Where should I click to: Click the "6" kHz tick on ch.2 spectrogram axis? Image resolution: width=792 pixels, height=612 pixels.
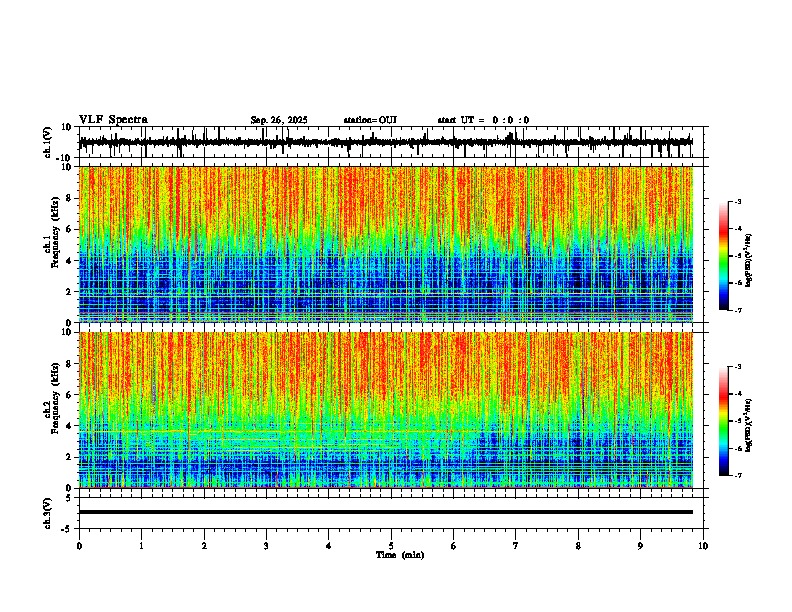[71, 395]
